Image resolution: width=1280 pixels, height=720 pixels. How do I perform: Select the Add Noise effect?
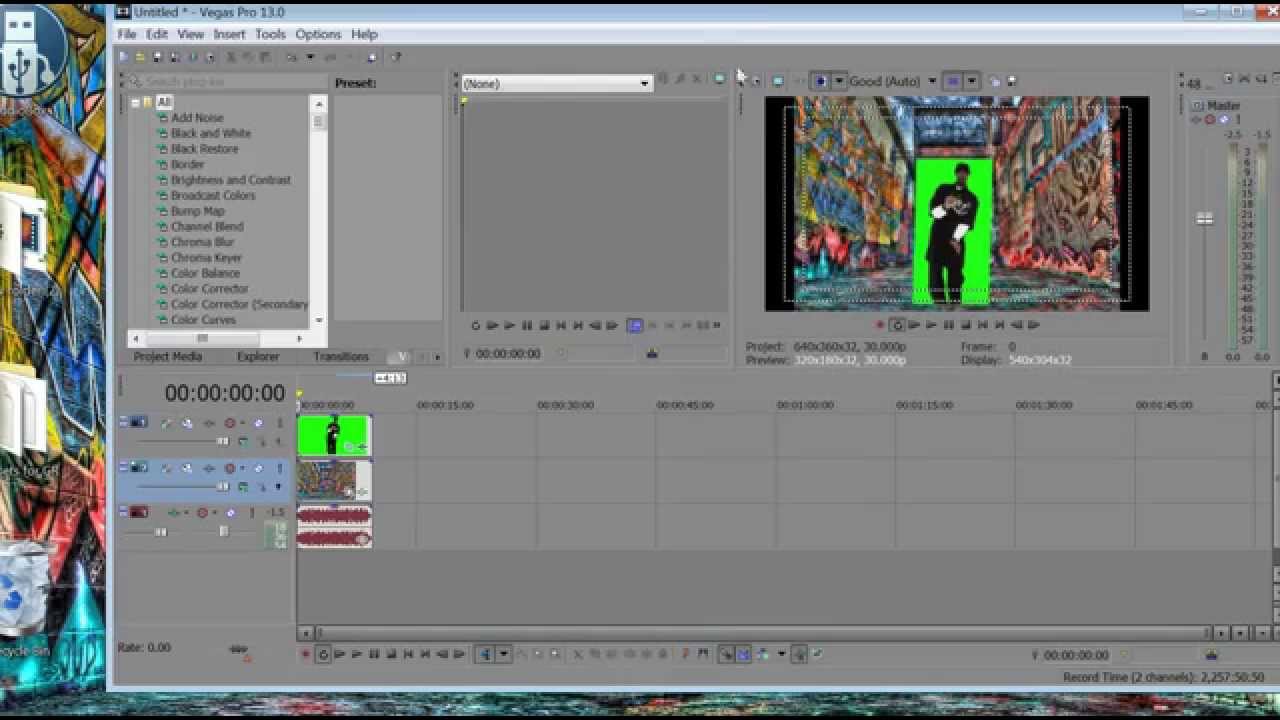[x=197, y=117]
